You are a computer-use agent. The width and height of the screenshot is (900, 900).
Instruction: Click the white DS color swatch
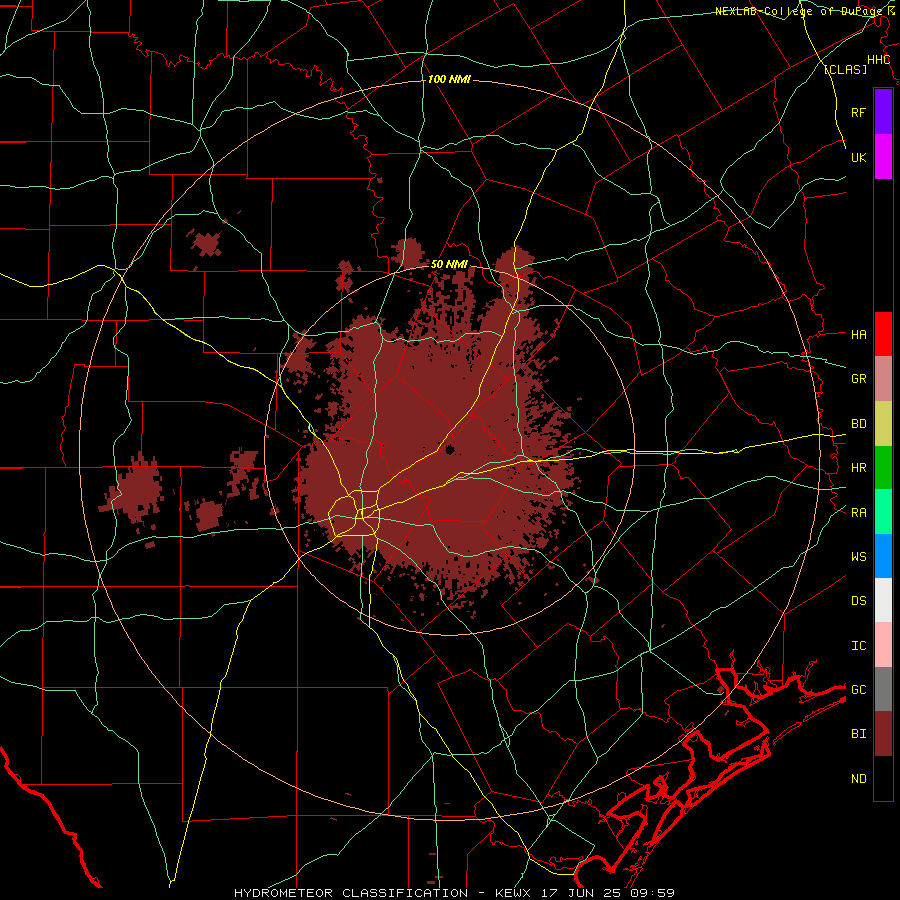tap(883, 600)
